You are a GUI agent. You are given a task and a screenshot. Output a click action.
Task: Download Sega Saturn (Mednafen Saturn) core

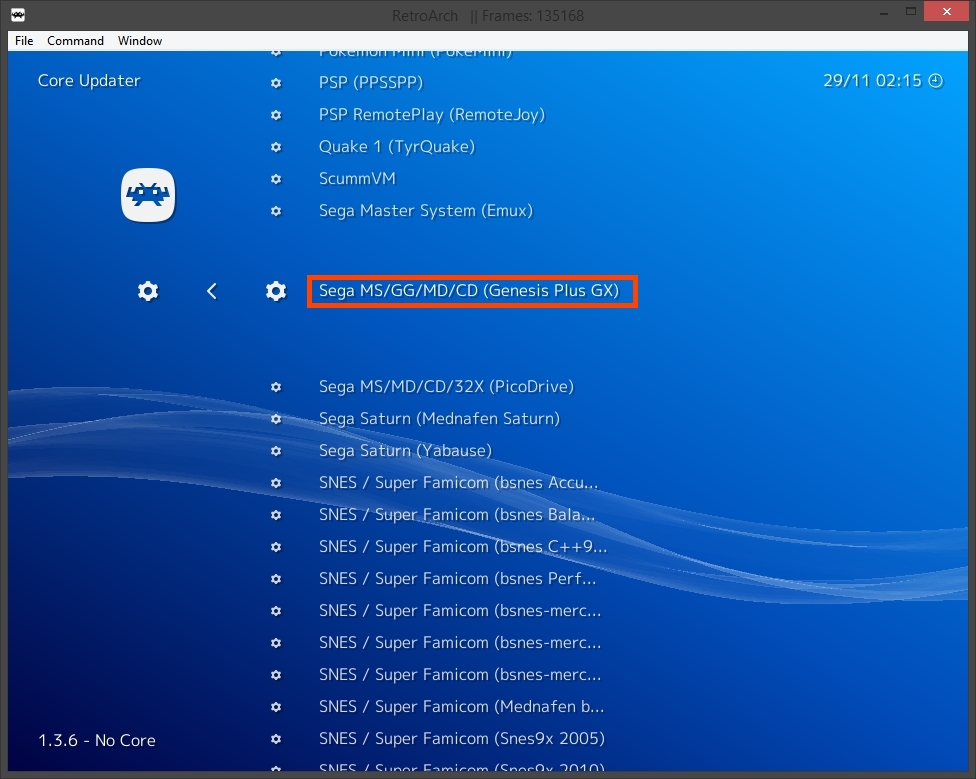click(x=439, y=419)
